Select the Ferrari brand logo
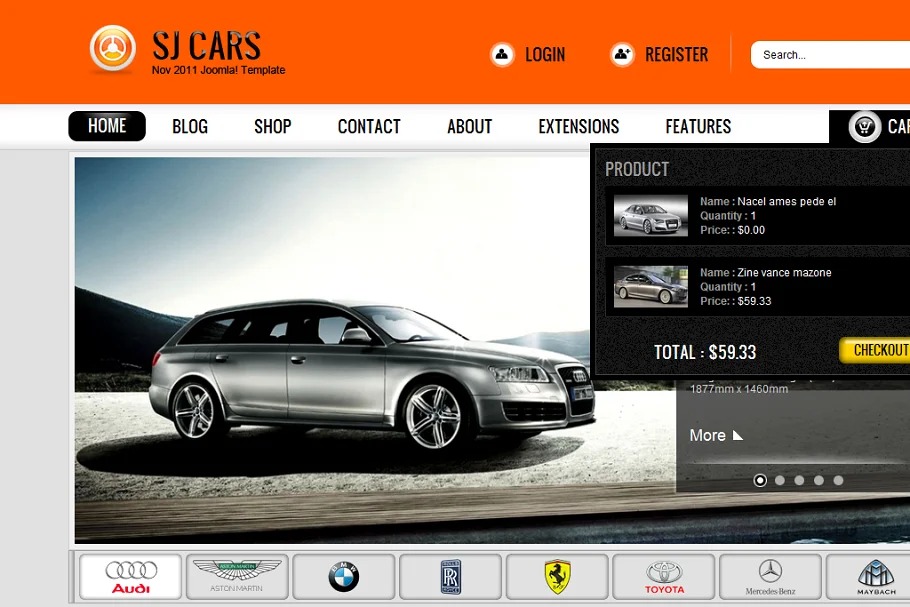Image resolution: width=910 pixels, height=607 pixels. (557, 577)
